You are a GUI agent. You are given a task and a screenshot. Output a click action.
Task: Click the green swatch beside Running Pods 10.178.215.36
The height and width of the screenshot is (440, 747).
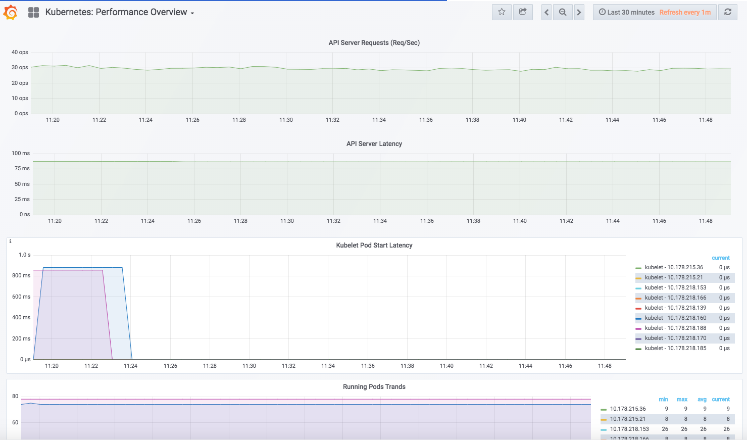coord(604,410)
